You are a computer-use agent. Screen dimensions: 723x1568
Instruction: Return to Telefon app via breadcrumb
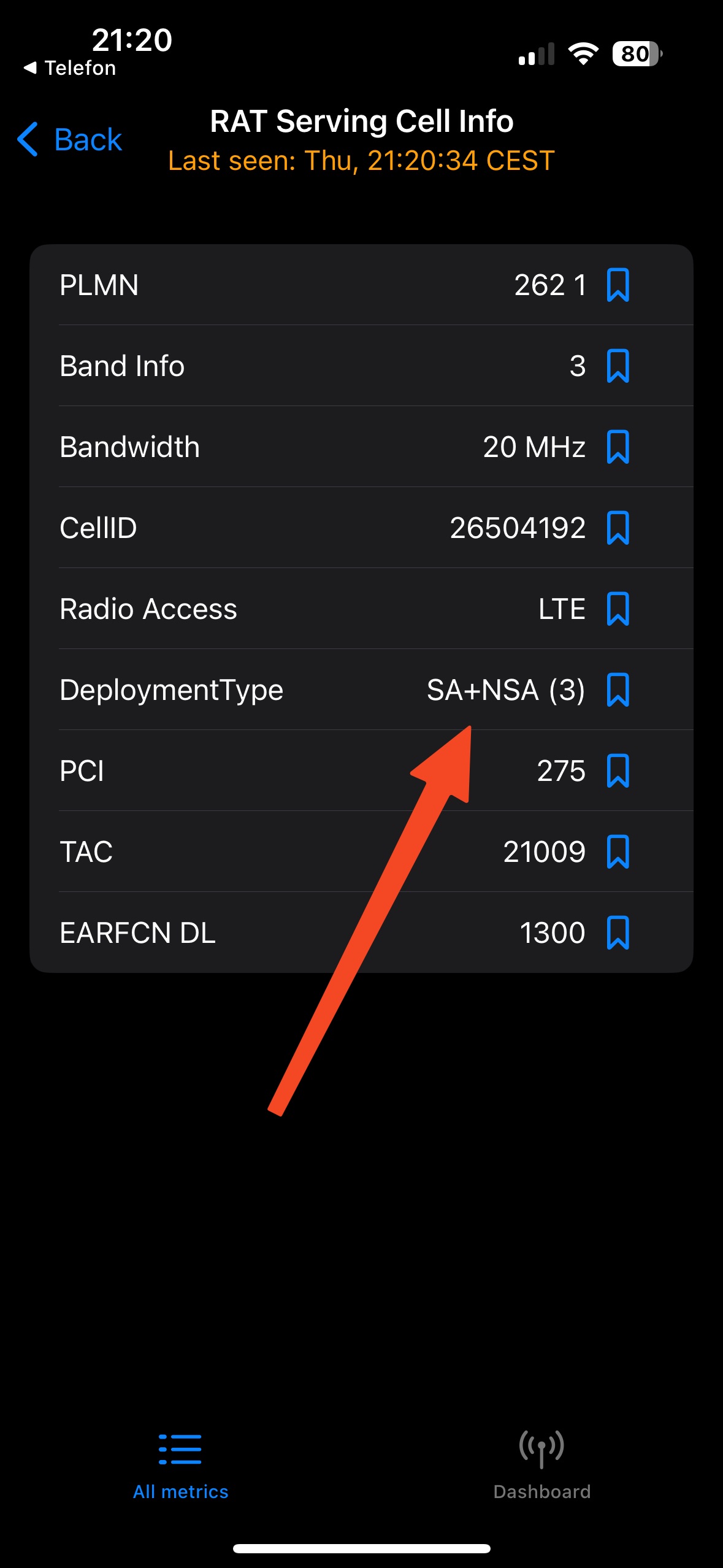(x=70, y=68)
